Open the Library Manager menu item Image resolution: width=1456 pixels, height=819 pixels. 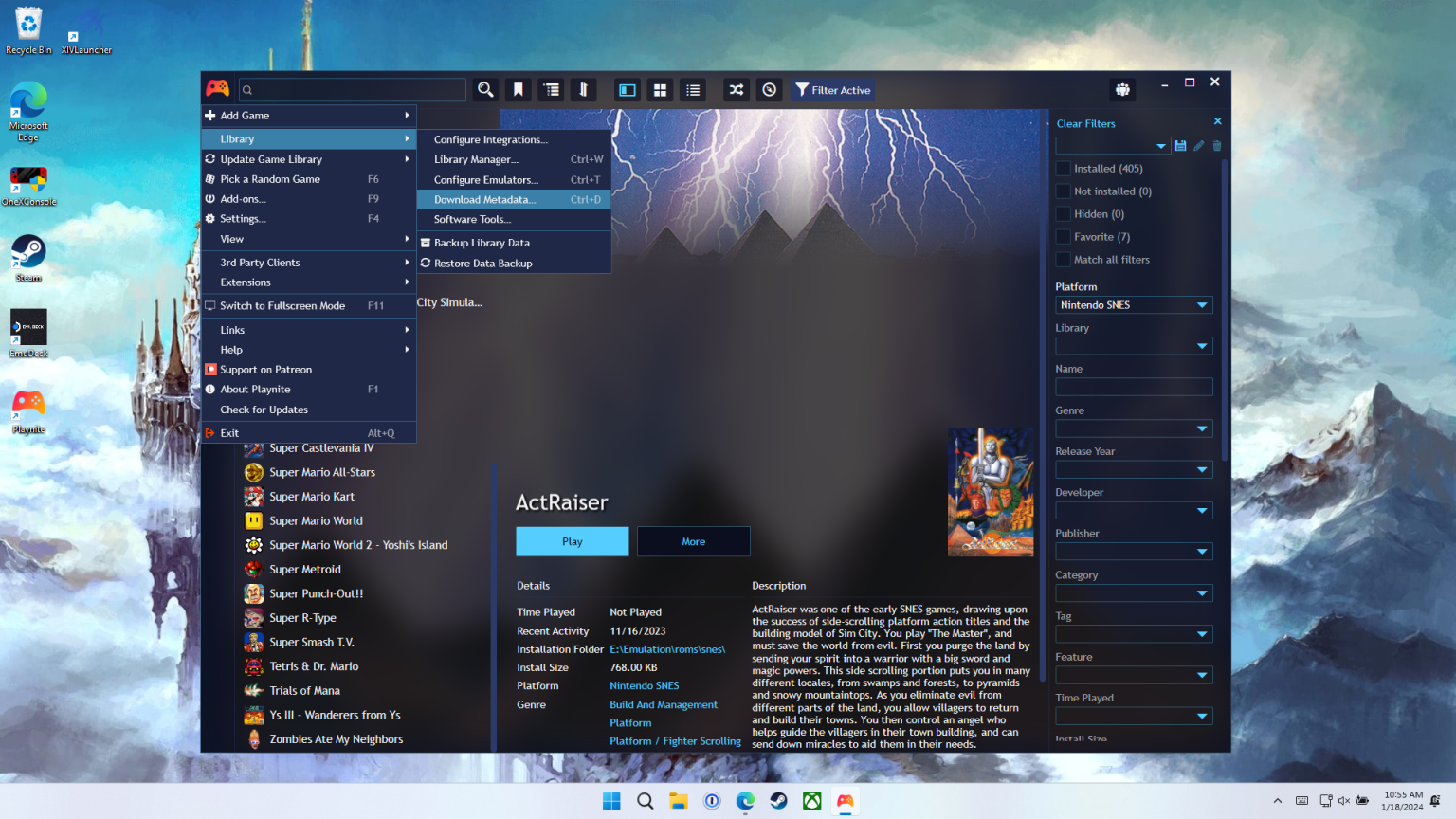[x=476, y=159]
